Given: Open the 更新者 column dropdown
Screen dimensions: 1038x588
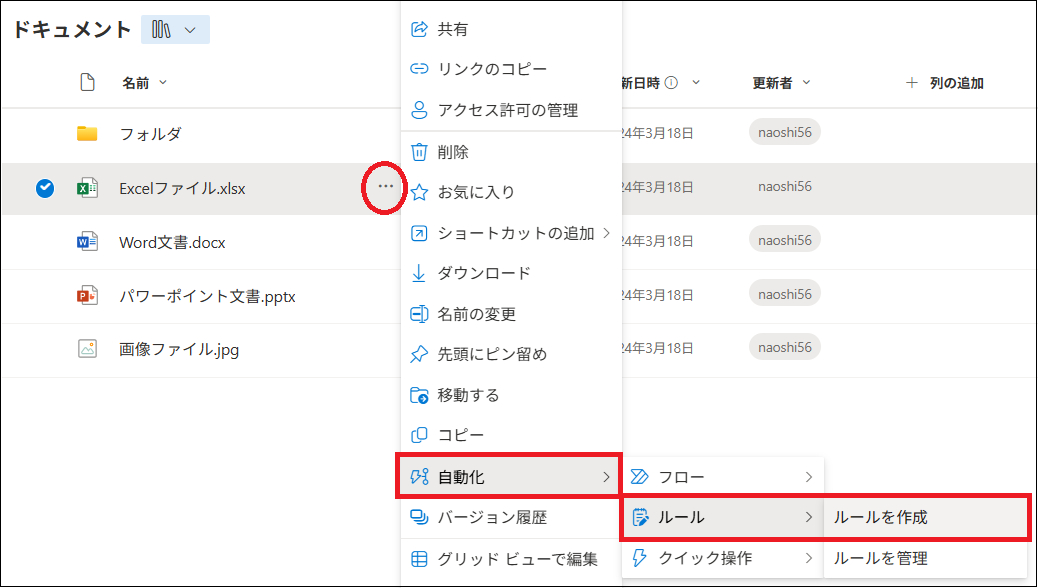Looking at the screenshot, I should (806, 83).
